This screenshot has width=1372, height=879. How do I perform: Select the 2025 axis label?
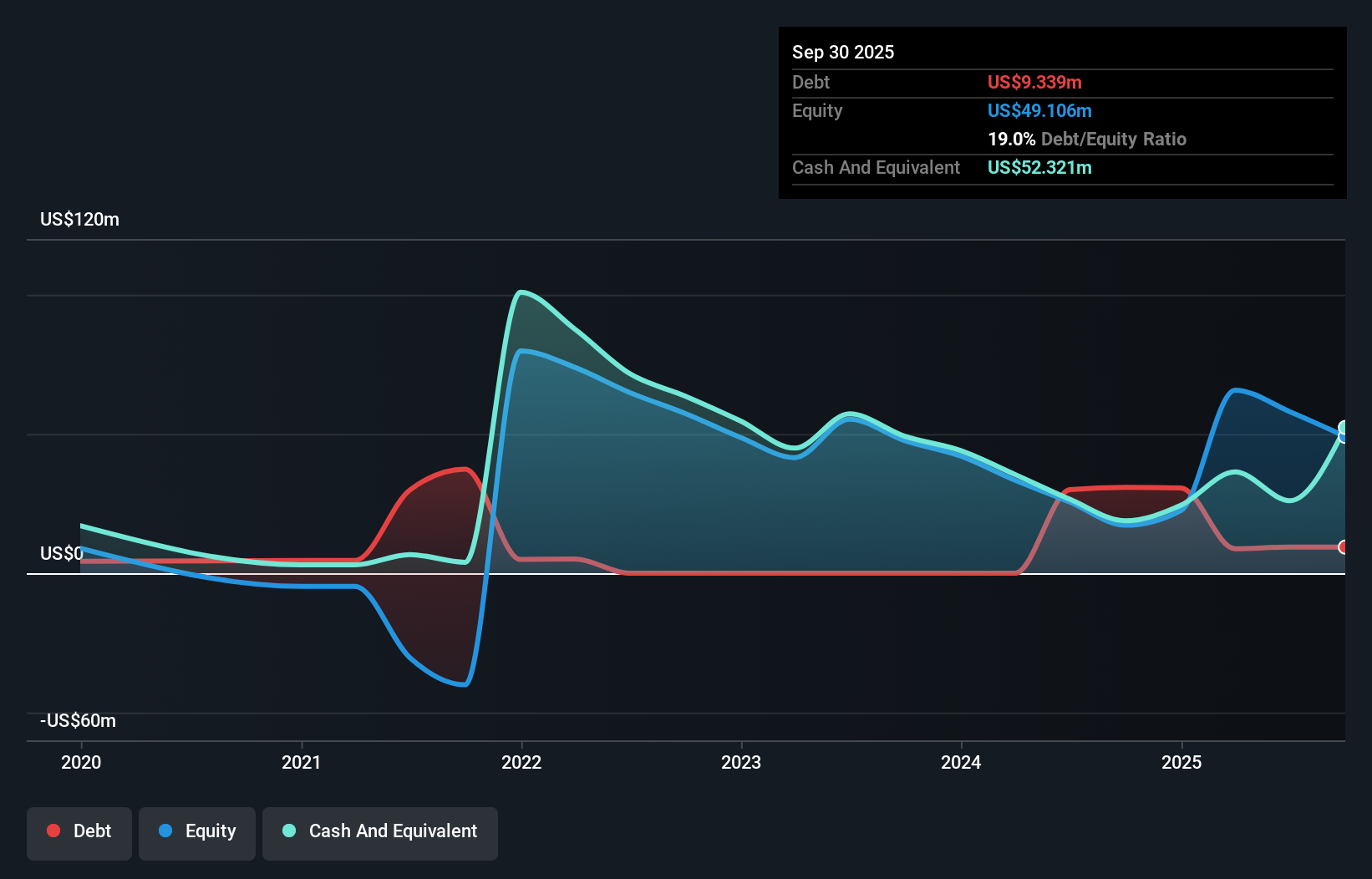(x=1181, y=761)
